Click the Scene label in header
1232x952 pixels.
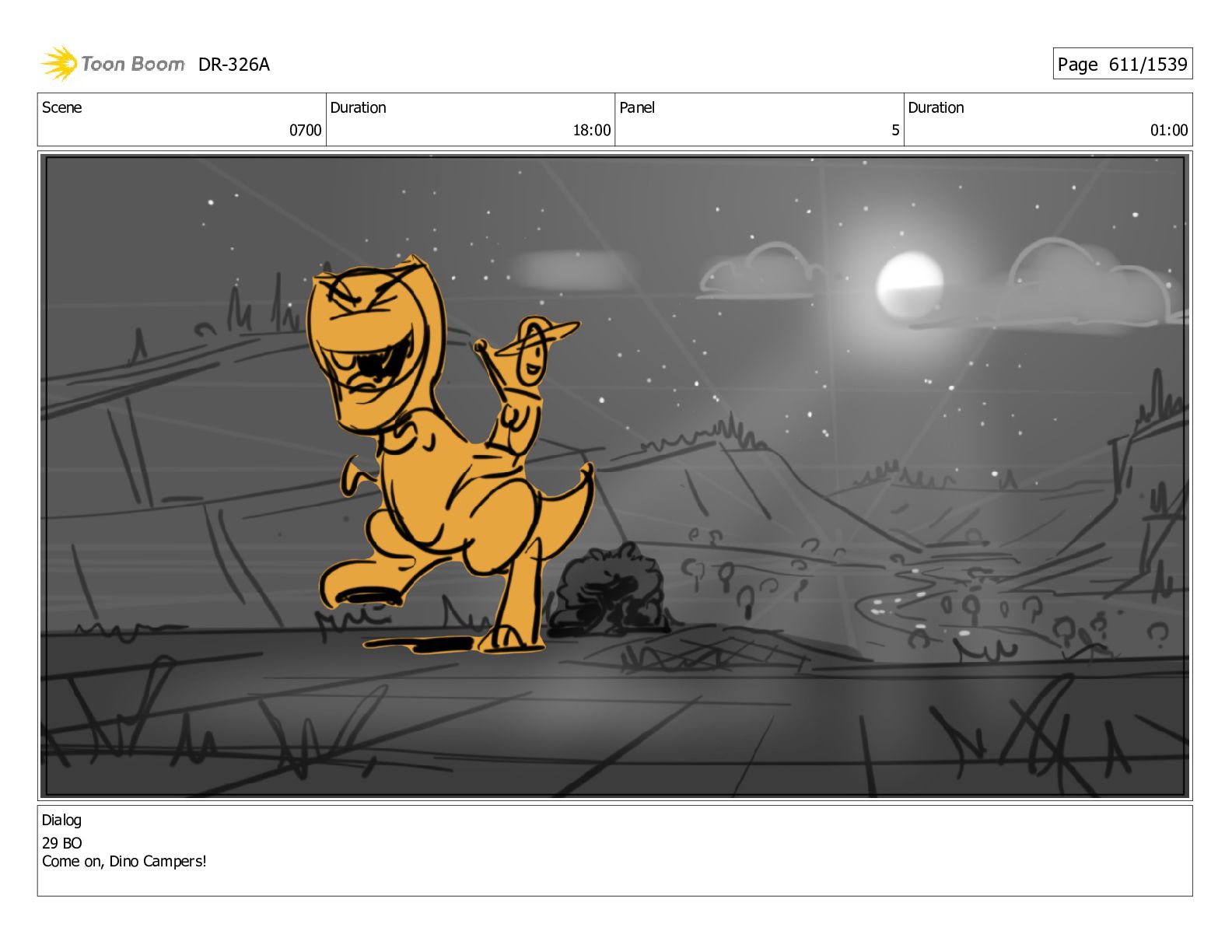coord(61,107)
